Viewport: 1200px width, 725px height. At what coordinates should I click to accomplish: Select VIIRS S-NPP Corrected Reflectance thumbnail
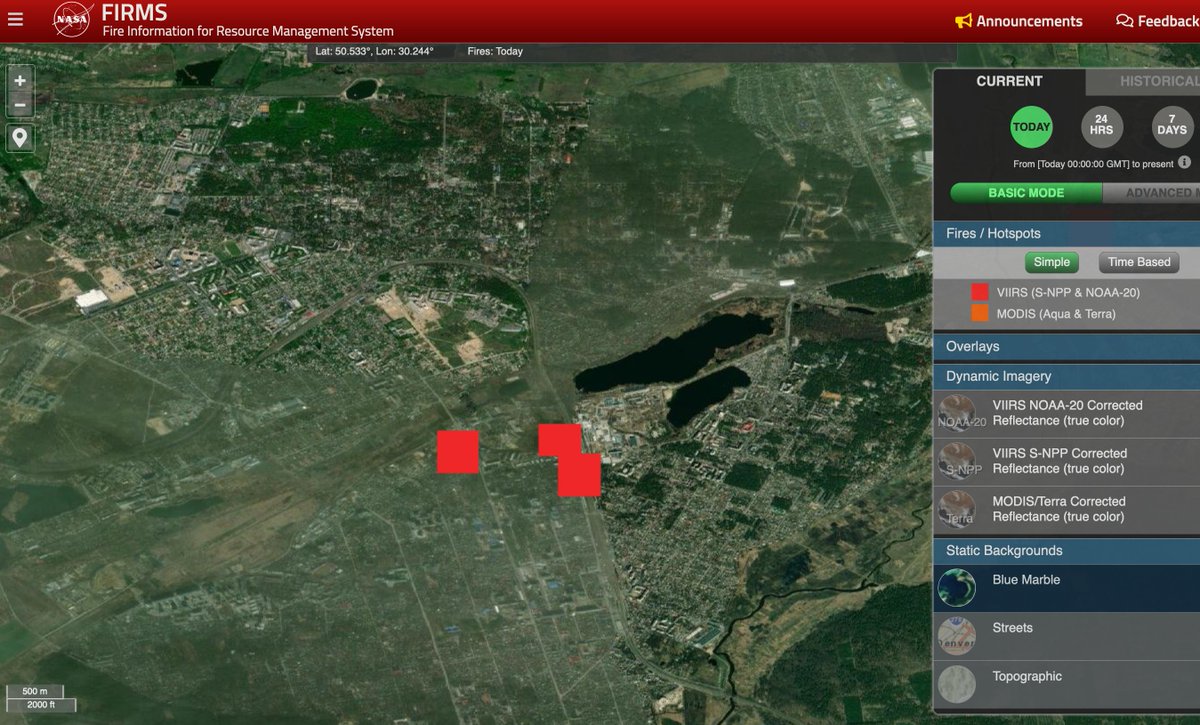(957, 462)
